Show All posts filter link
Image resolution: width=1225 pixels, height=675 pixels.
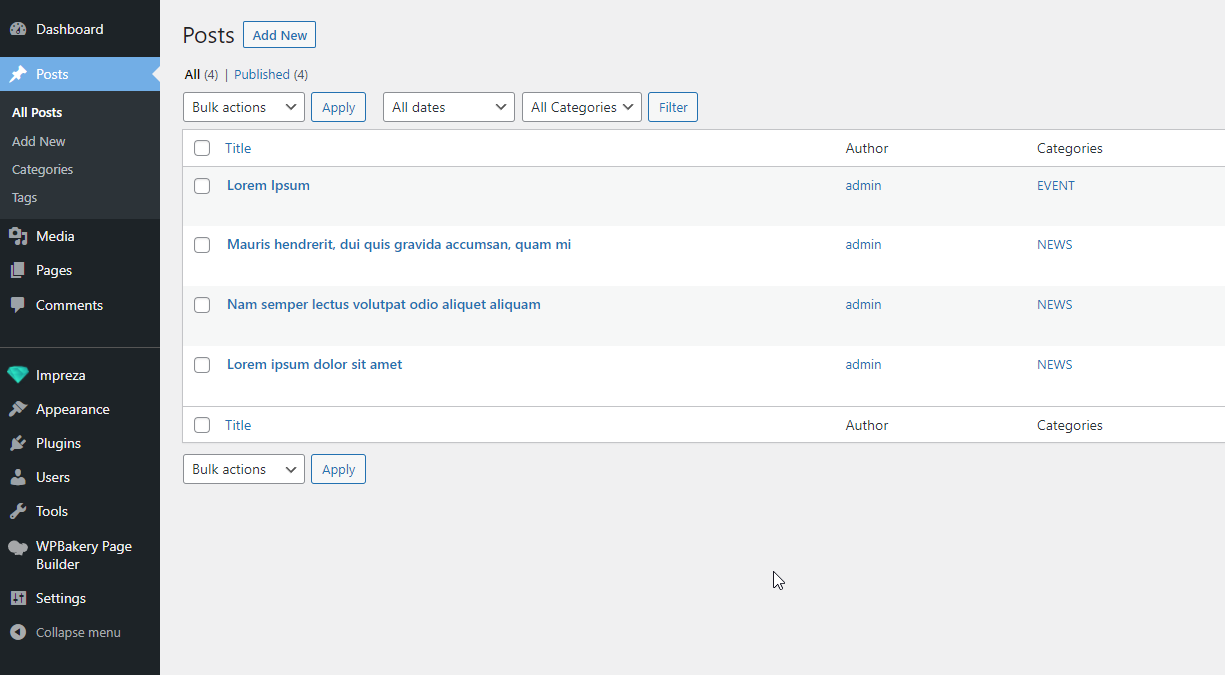[x=192, y=75]
